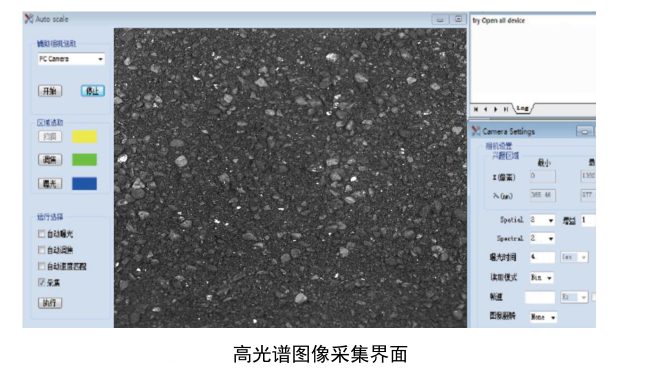This screenshot has width=655, height=376.
Task: Click the disabled scan button beside yellow swatch
Action: (50, 137)
